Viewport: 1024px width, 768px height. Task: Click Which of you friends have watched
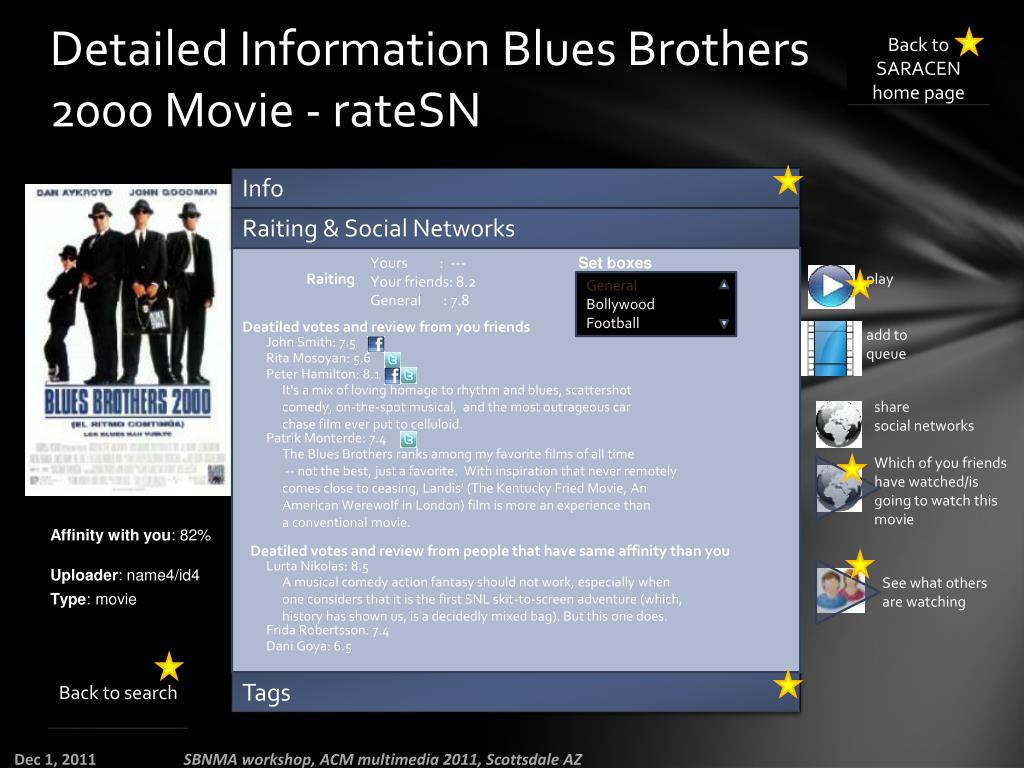pyautogui.click(x=940, y=491)
